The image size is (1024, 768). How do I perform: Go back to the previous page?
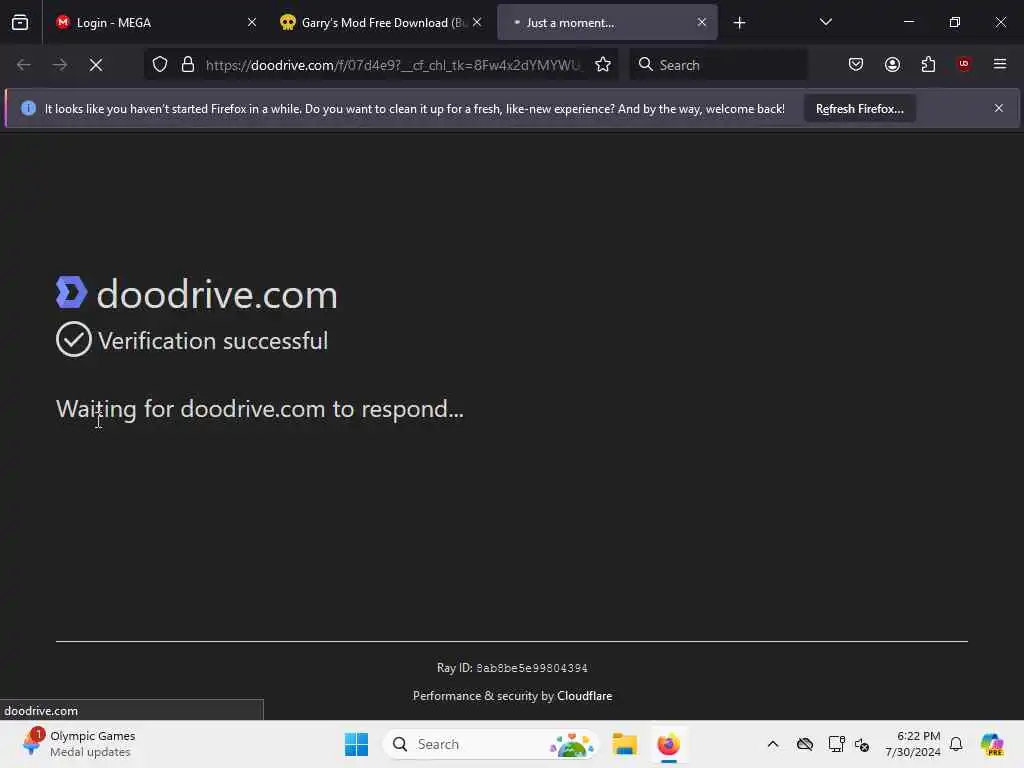pos(24,65)
